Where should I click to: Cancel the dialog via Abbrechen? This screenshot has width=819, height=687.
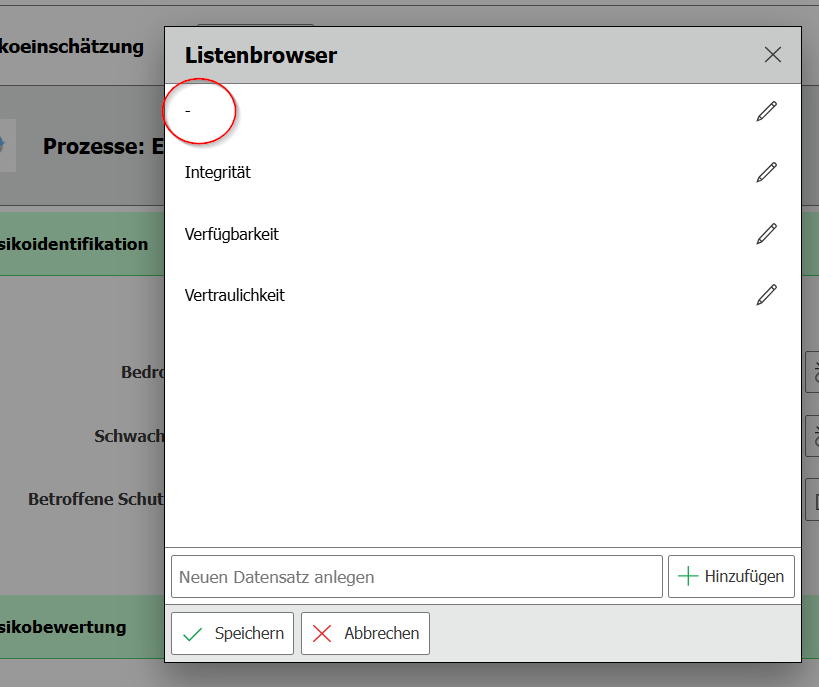(365, 633)
